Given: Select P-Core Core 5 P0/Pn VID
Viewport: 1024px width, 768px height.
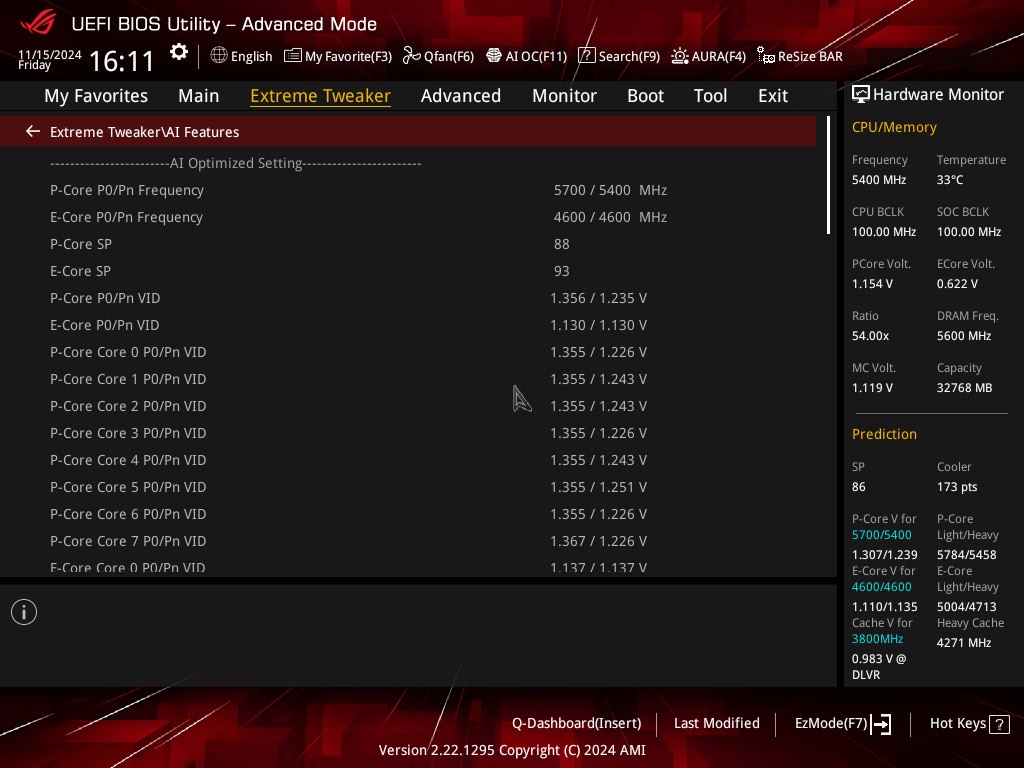Looking at the screenshot, I should click(408, 487).
